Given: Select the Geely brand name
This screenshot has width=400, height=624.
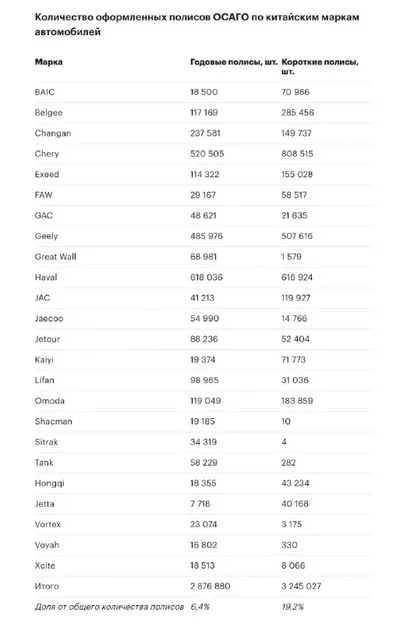Looking at the screenshot, I should (x=46, y=236).
